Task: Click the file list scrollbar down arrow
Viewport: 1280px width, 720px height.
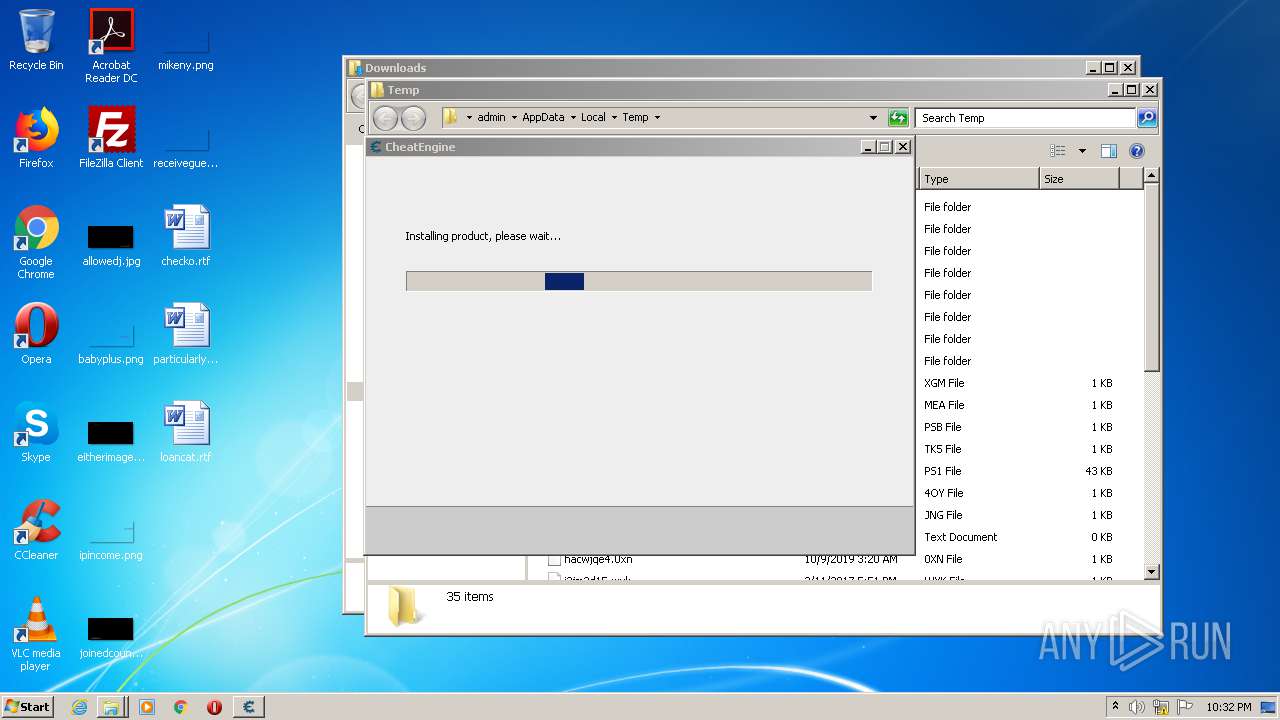Action: click(1151, 572)
